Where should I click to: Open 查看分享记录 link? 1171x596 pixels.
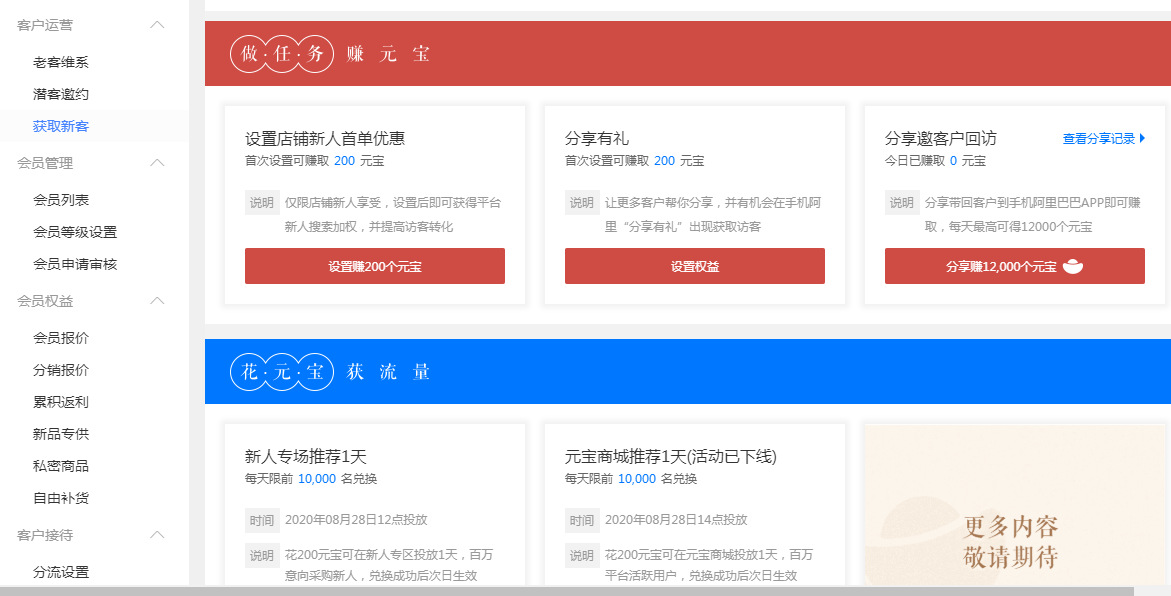click(1099, 138)
